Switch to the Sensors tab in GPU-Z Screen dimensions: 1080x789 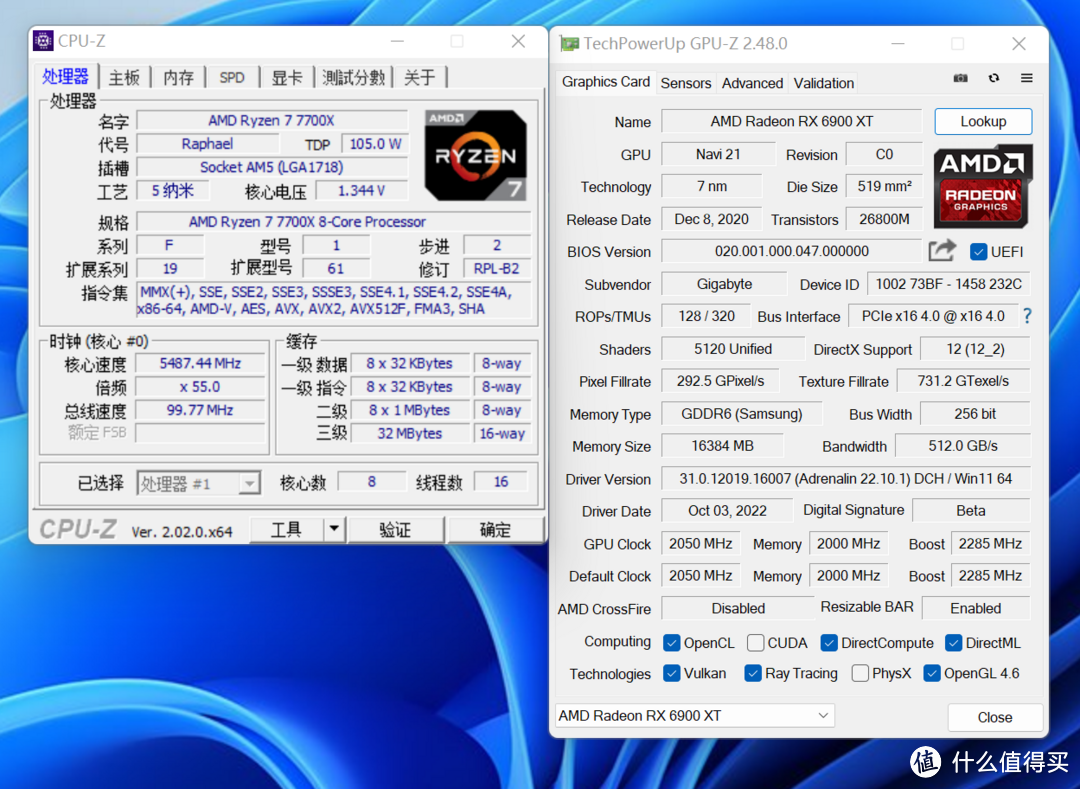pyautogui.click(x=685, y=83)
